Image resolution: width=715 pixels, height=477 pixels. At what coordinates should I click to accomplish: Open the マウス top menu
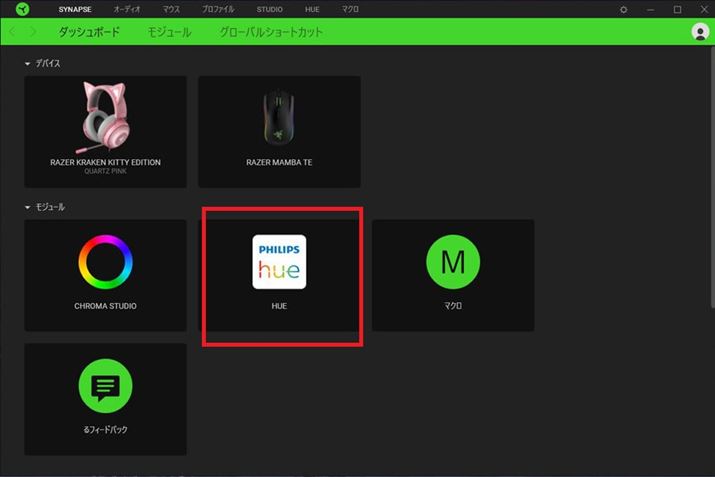point(171,9)
